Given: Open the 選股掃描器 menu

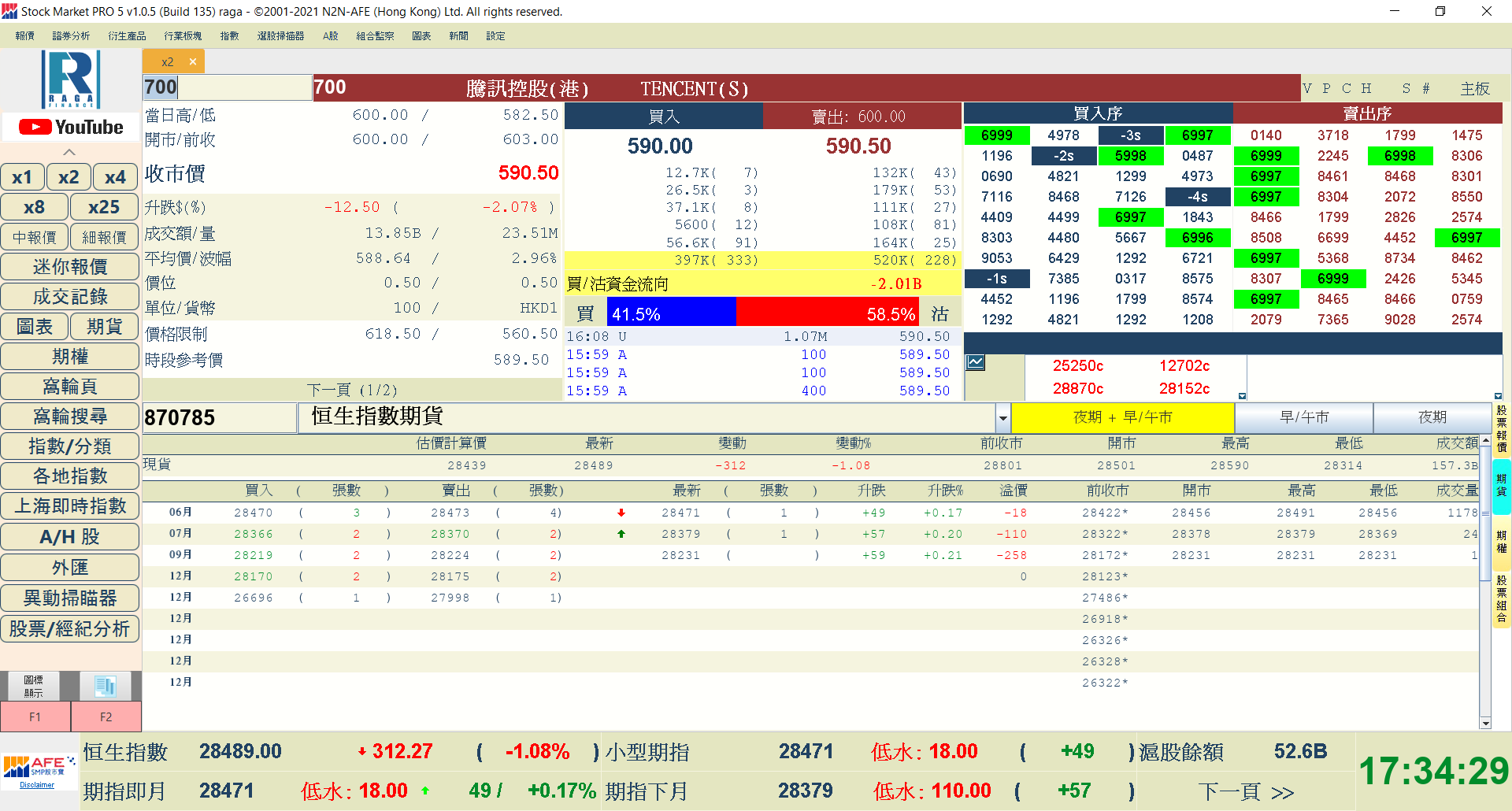Looking at the screenshot, I should (280, 36).
